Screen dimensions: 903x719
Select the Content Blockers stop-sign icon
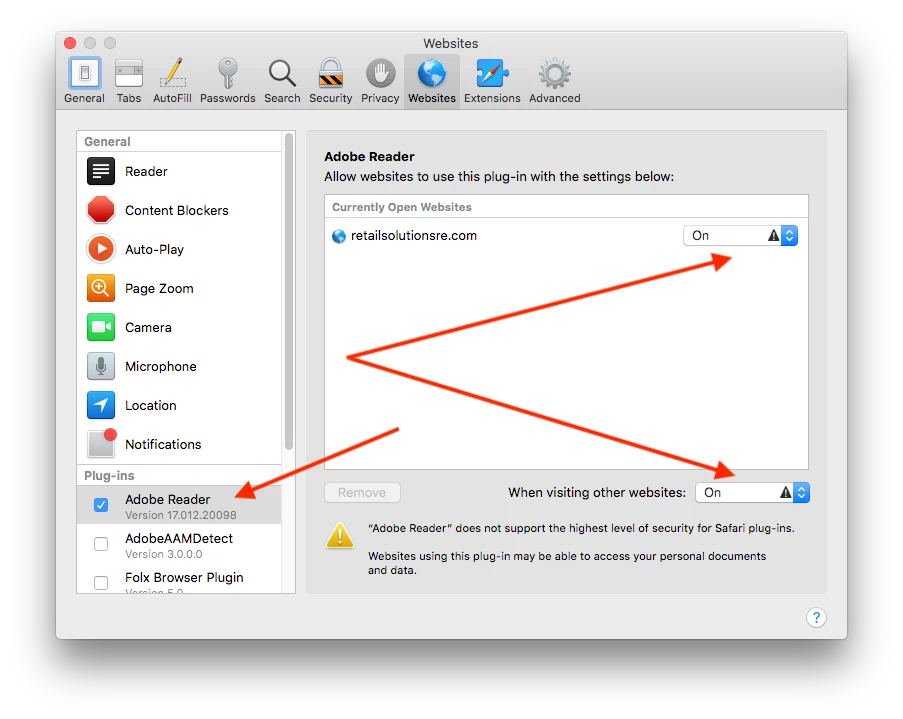(101, 210)
